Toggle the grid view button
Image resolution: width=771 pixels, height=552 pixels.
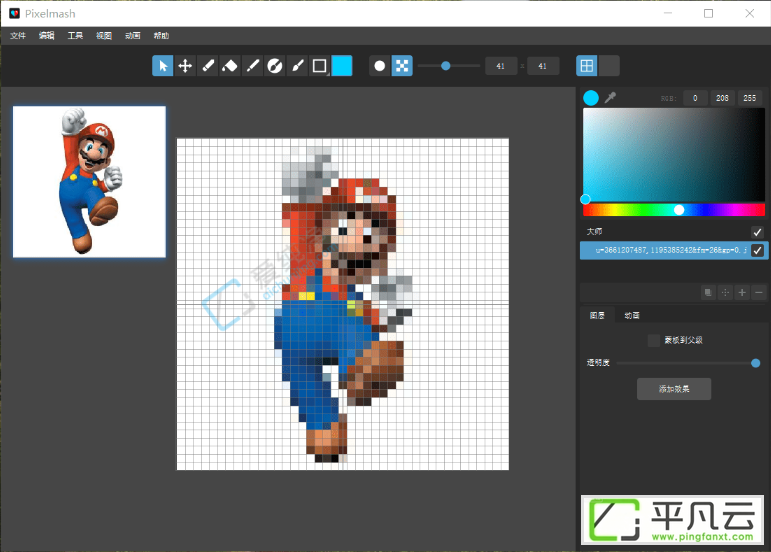click(x=587, y=66)
